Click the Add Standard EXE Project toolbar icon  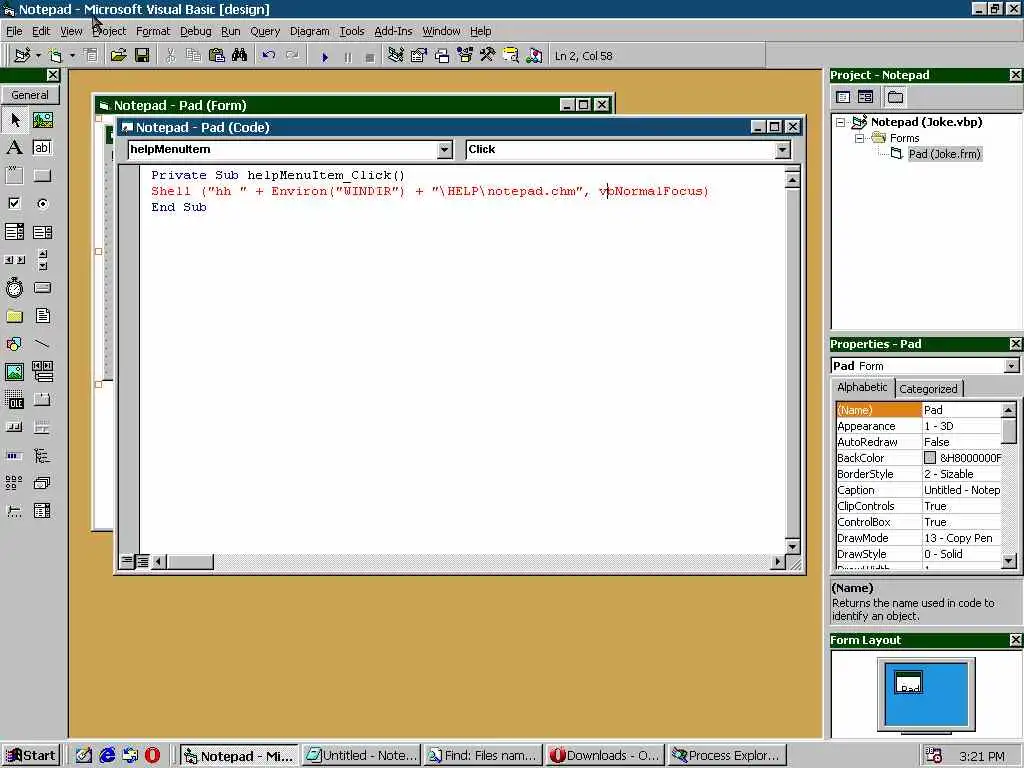click(x=22, y=56)
